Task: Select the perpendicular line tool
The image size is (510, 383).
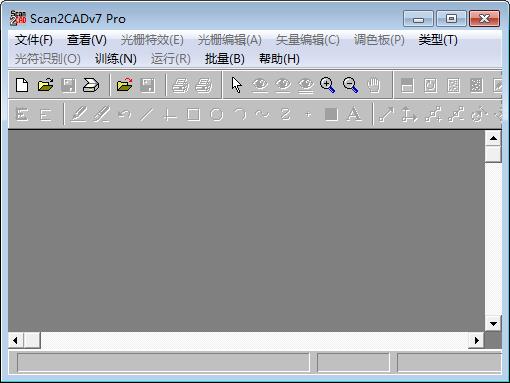Action: tap(170, 115)
